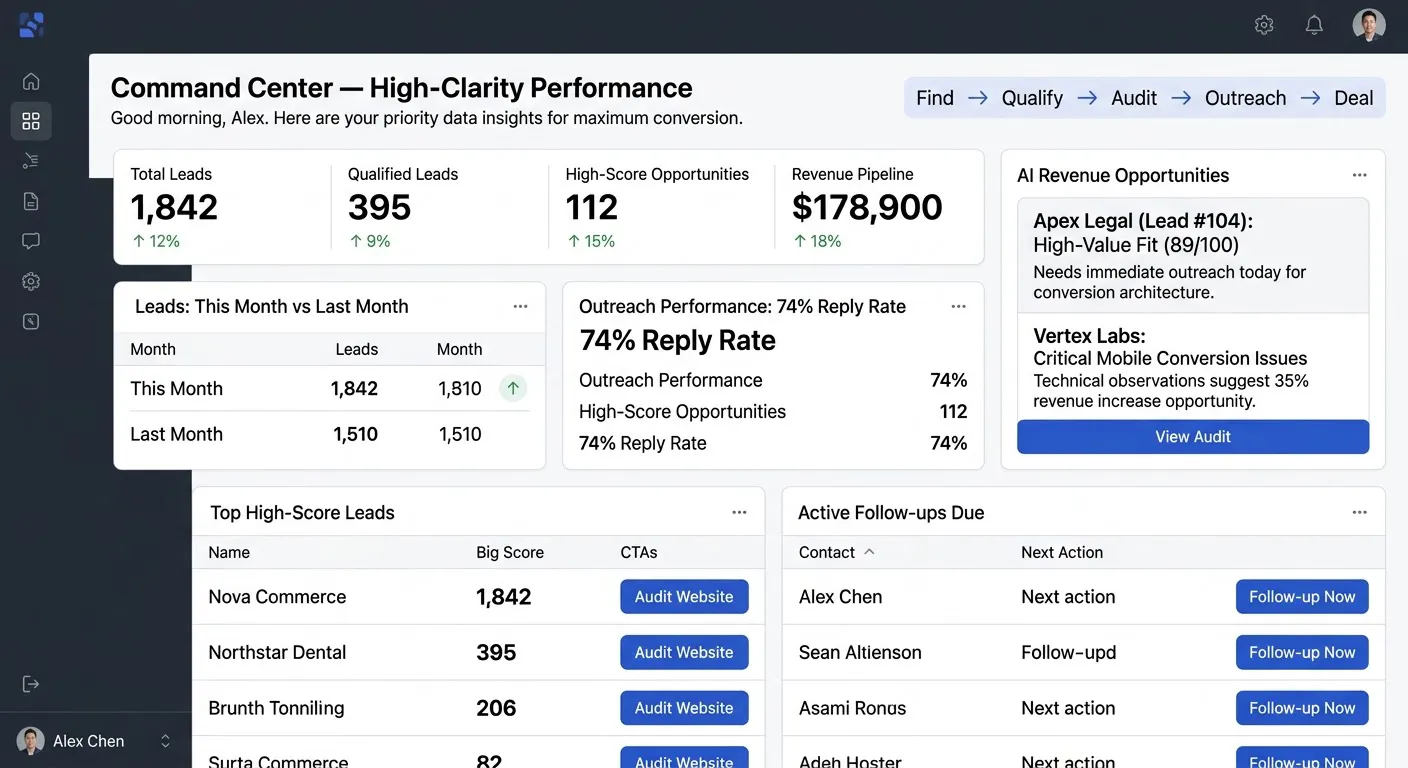Image resolution: width=1408 pixels, height=768 pixels.
Task: Follow-up Now with Alex Chen
Action: (x=1302, y=597)
